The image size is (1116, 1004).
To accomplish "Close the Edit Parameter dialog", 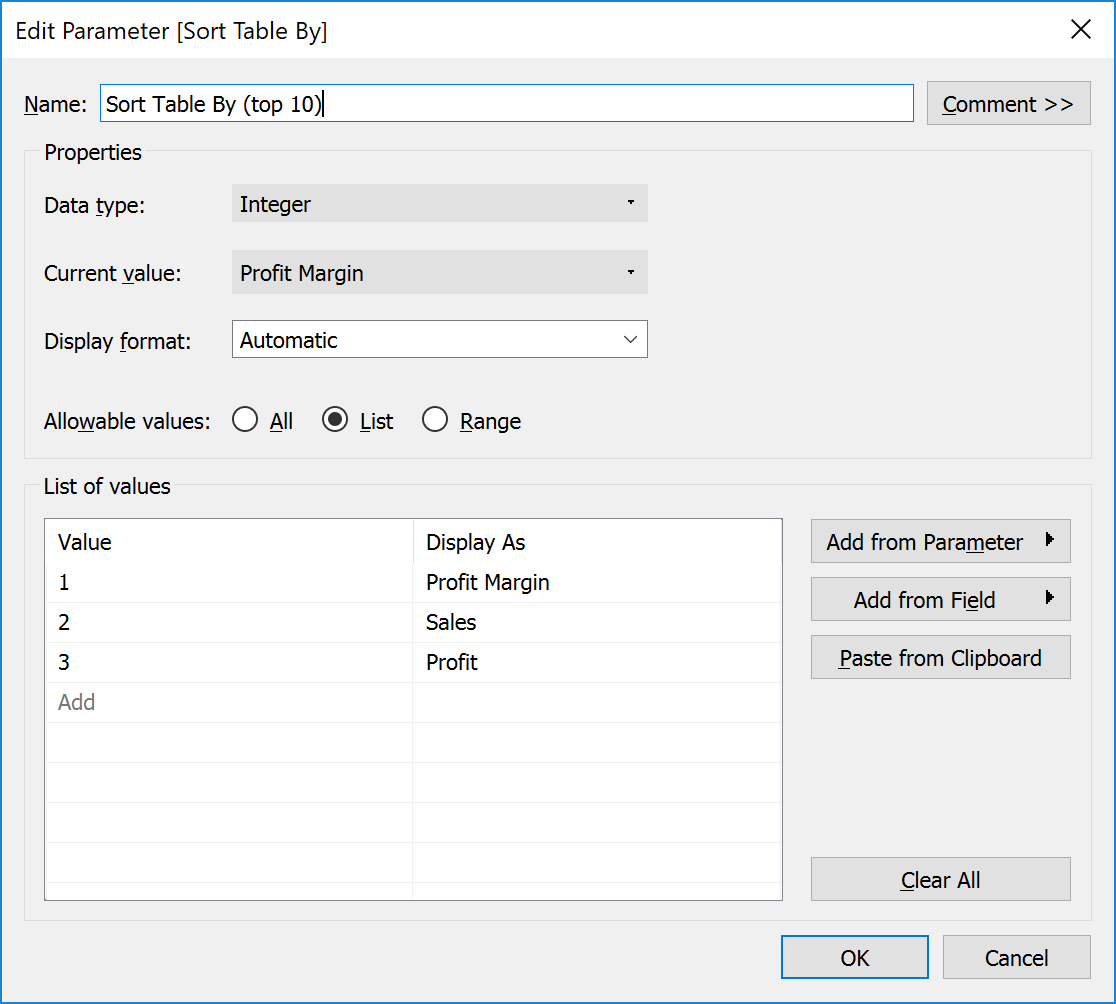I will click(x=1081, y=29).
